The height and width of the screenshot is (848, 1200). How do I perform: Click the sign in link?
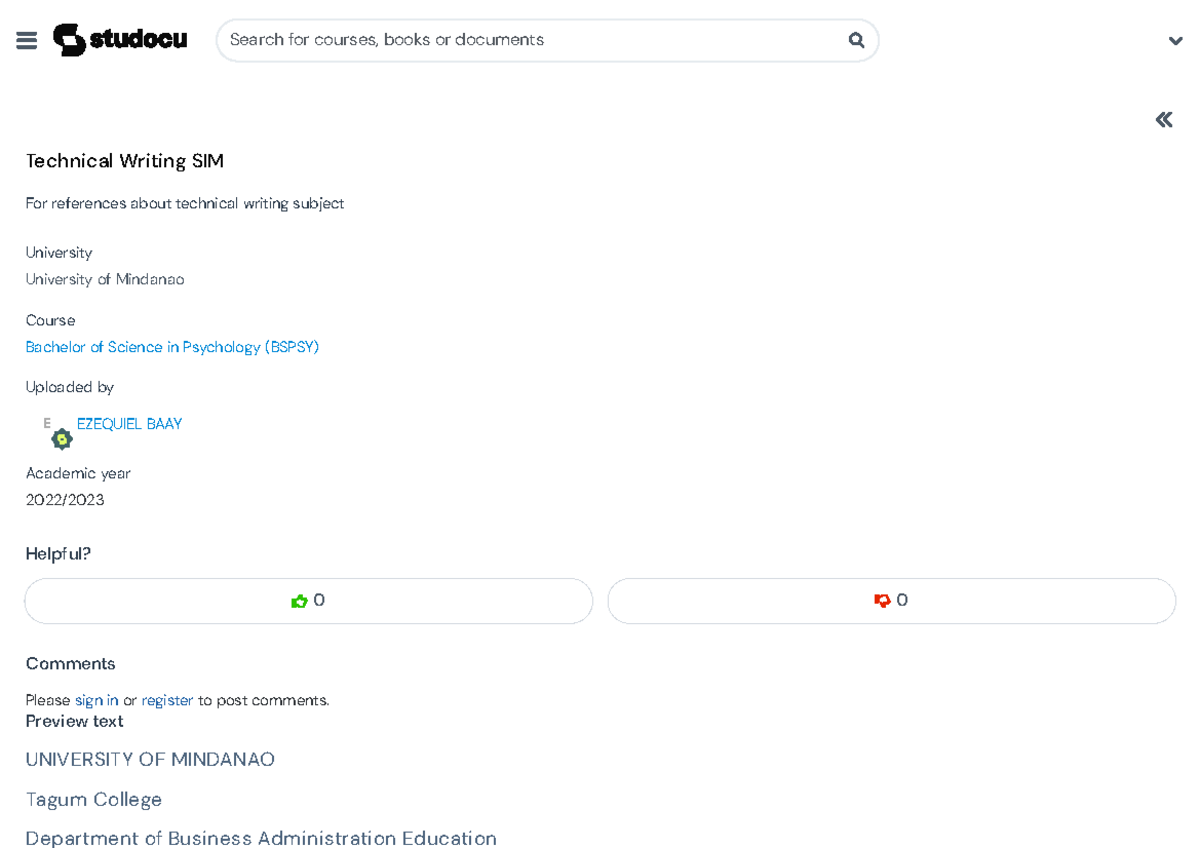(x=96, y=700)
